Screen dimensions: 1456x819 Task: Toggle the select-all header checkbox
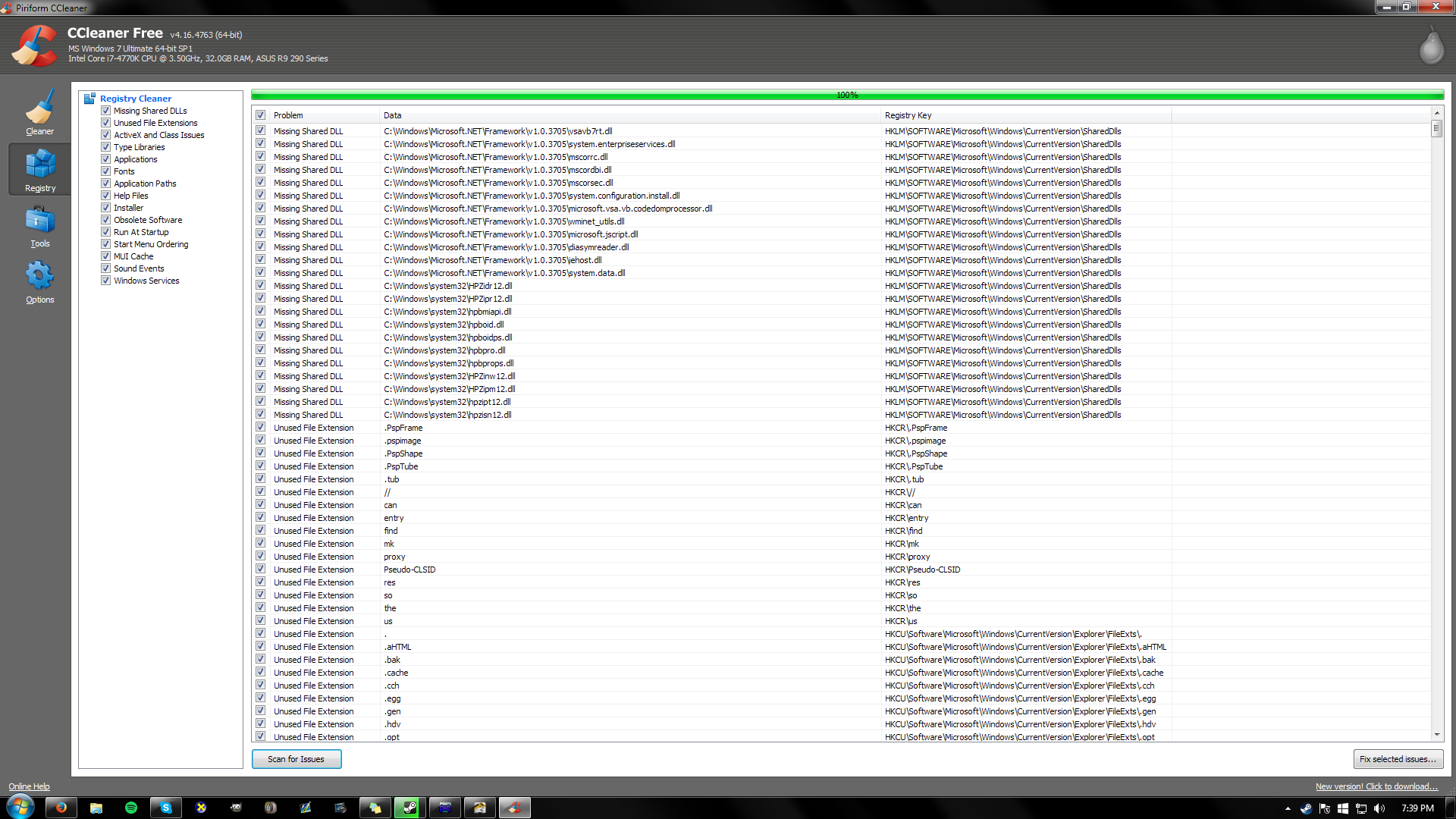click(261, 115)
